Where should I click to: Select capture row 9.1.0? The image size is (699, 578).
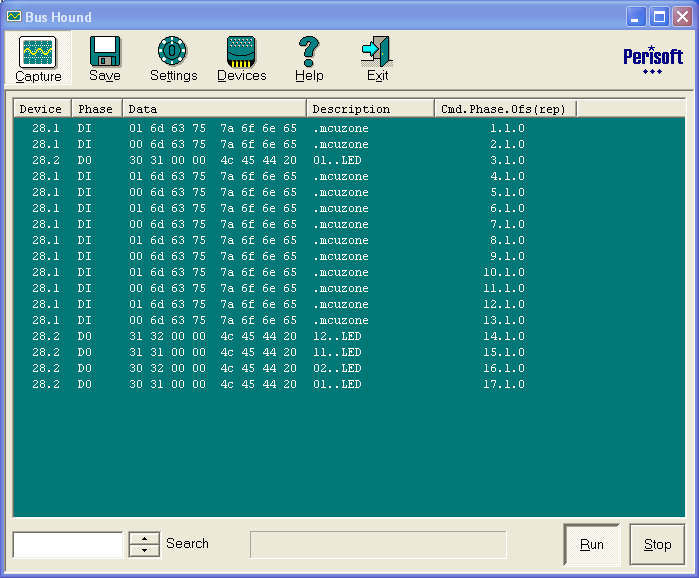click(349, 257)
